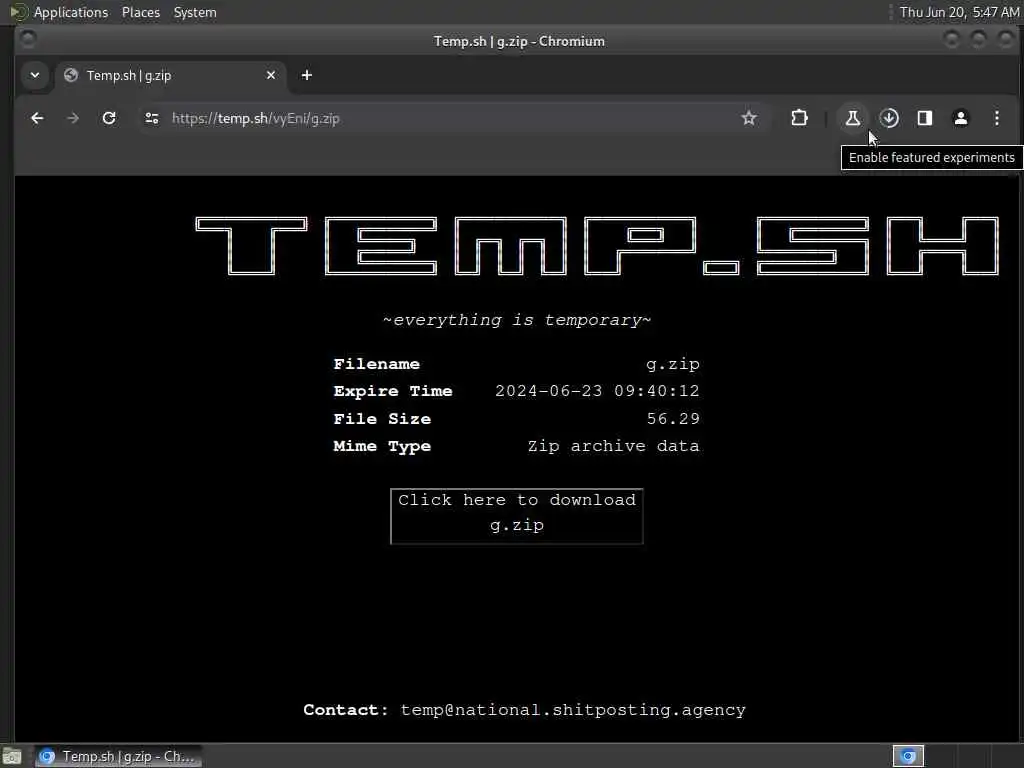Image resolution: width=1024 pixels, height=768 pixels.
Task: Show the browser downloads icon
Action: pos(889,118)
